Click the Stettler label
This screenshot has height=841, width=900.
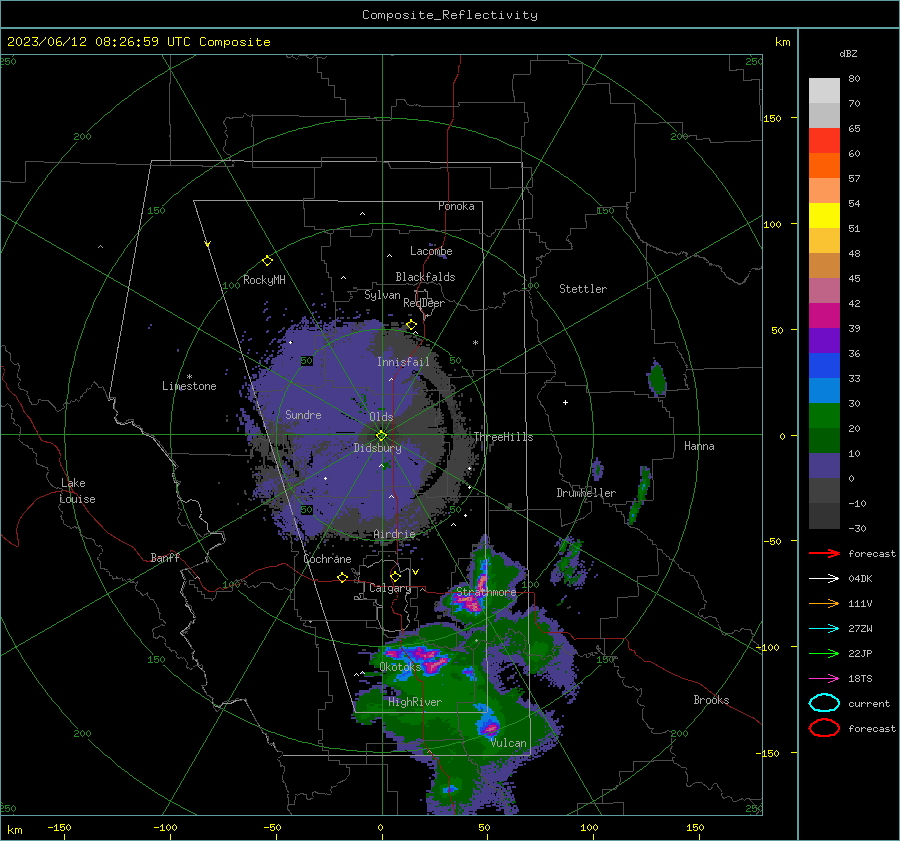click(583, 289)
